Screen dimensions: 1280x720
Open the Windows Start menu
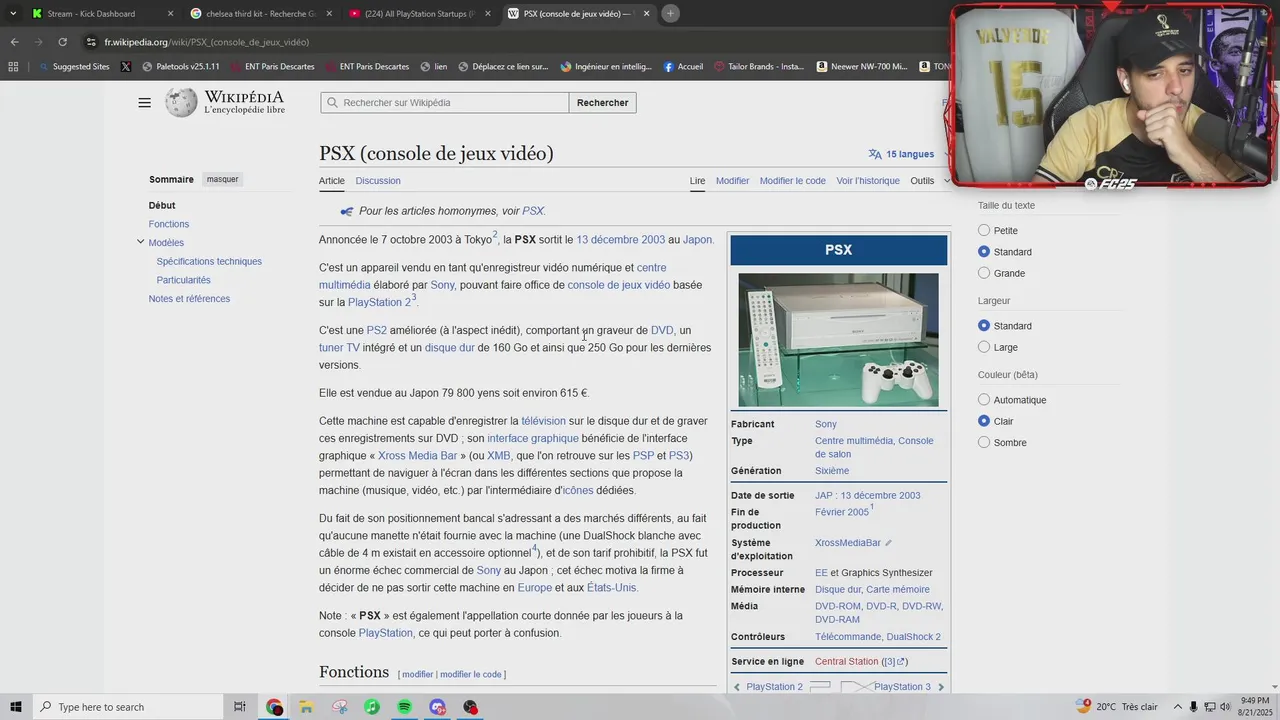16,707
